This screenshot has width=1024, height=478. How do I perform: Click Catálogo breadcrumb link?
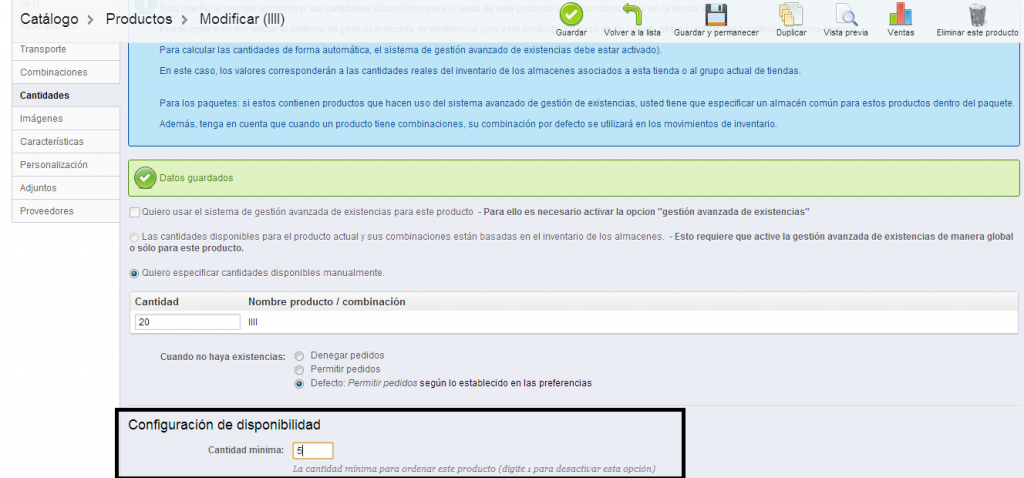point(49,18)
